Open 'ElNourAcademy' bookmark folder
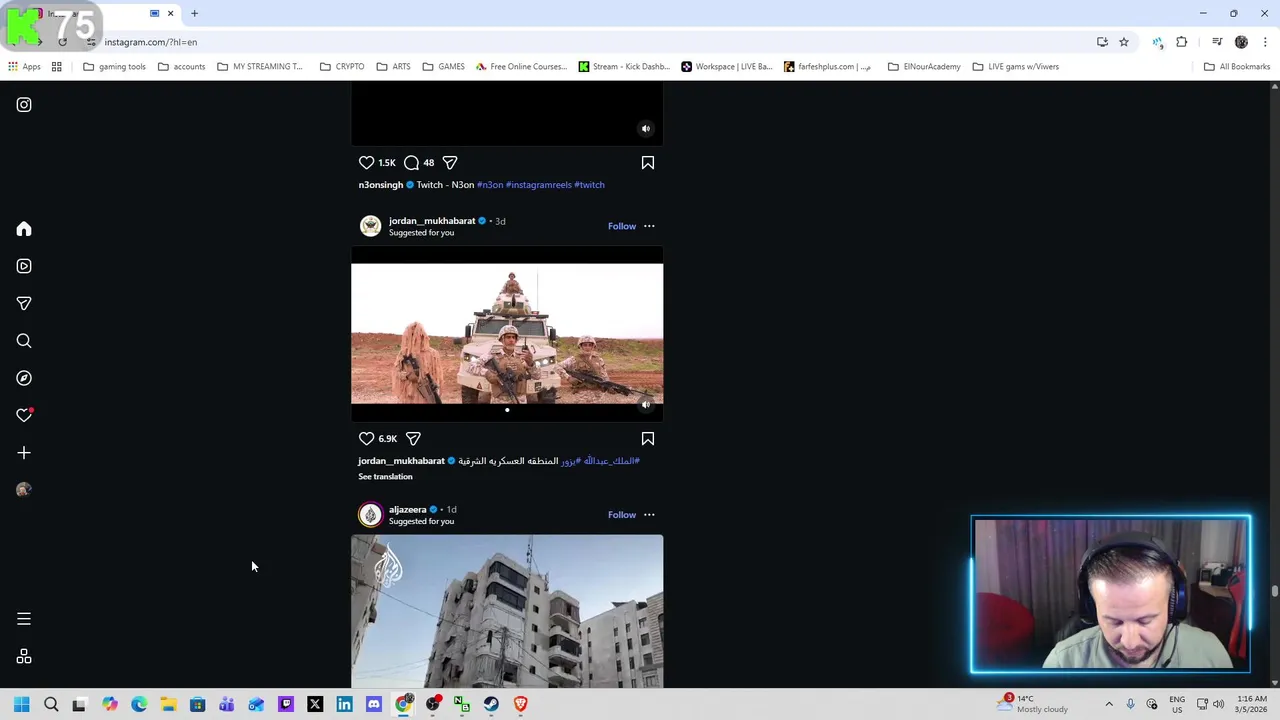The height and width of the screenshot is (720, 1280). tap(924, 67)
